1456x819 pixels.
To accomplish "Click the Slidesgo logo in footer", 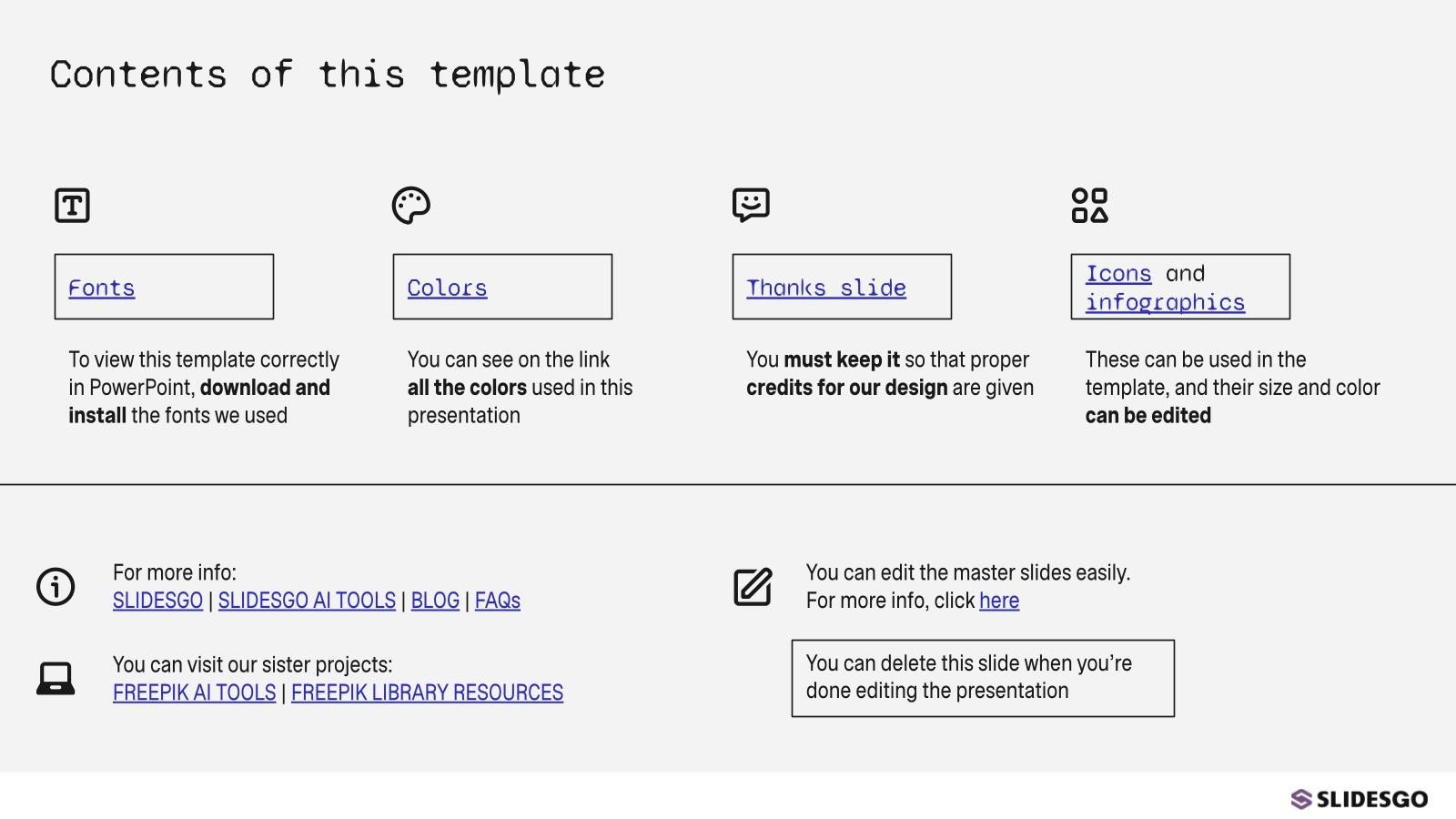I will point(1360,799).
